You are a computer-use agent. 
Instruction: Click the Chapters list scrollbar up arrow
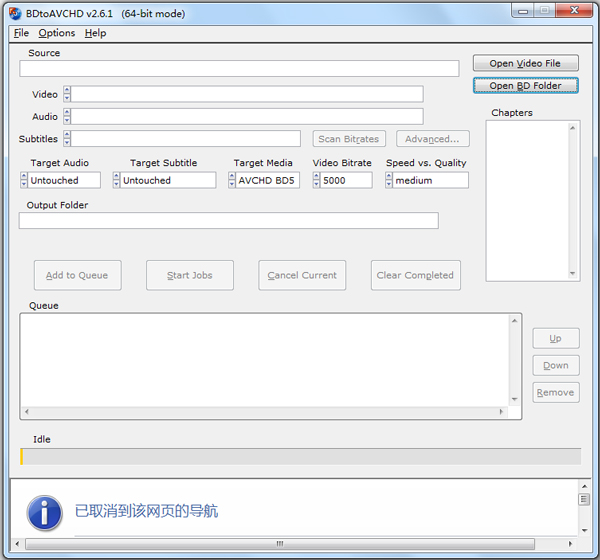(x=572, y=128)
